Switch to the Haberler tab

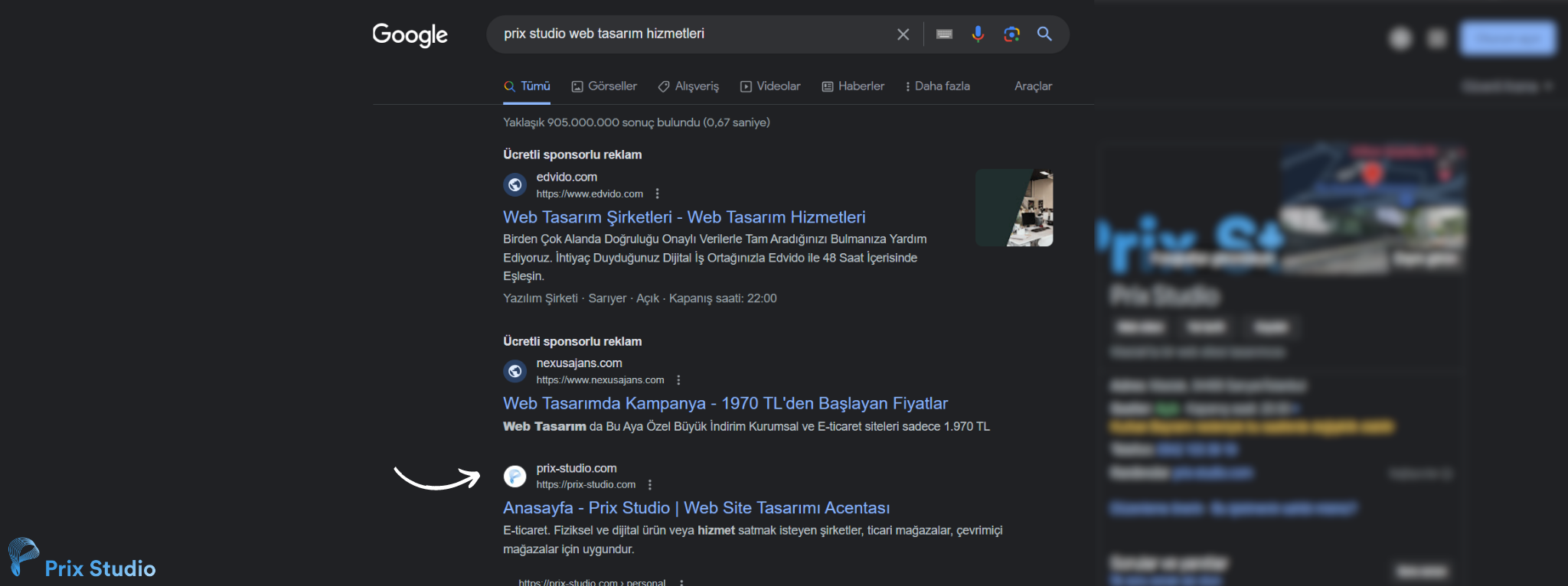click(853, 86)
